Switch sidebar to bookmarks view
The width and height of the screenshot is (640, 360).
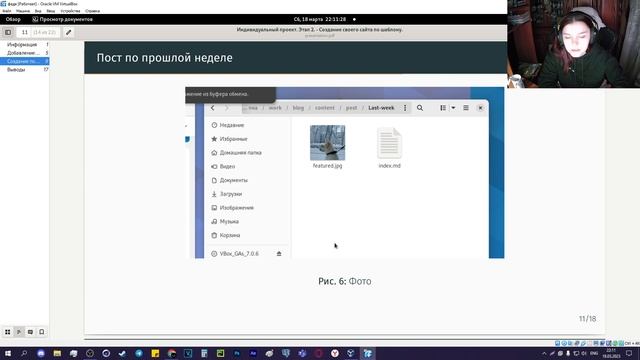pyautogui.click(x=42, y=332)
